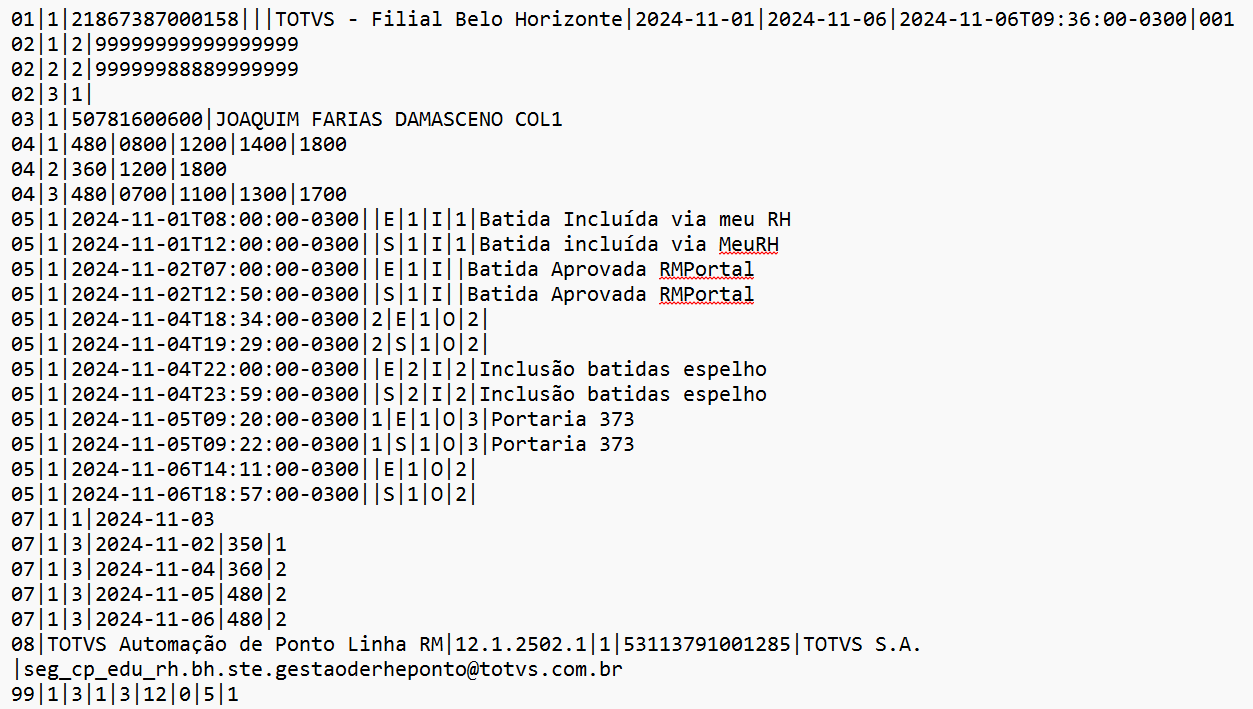
Task: Click the company name TOTVS - Filial Belo Horizonte
Action: 448,20
